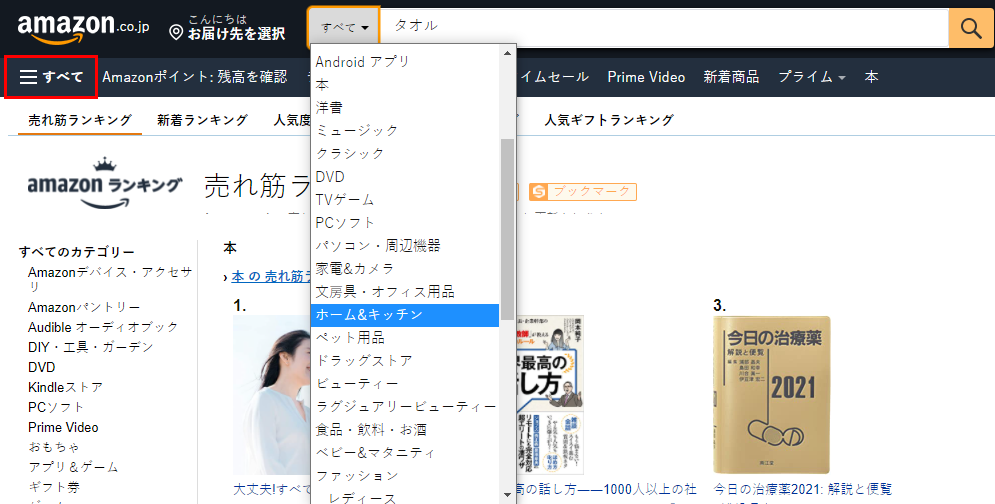
Task: Open 今日の治療薬2021: 解説と便覧 title link
Action: (x=803, y=489)
